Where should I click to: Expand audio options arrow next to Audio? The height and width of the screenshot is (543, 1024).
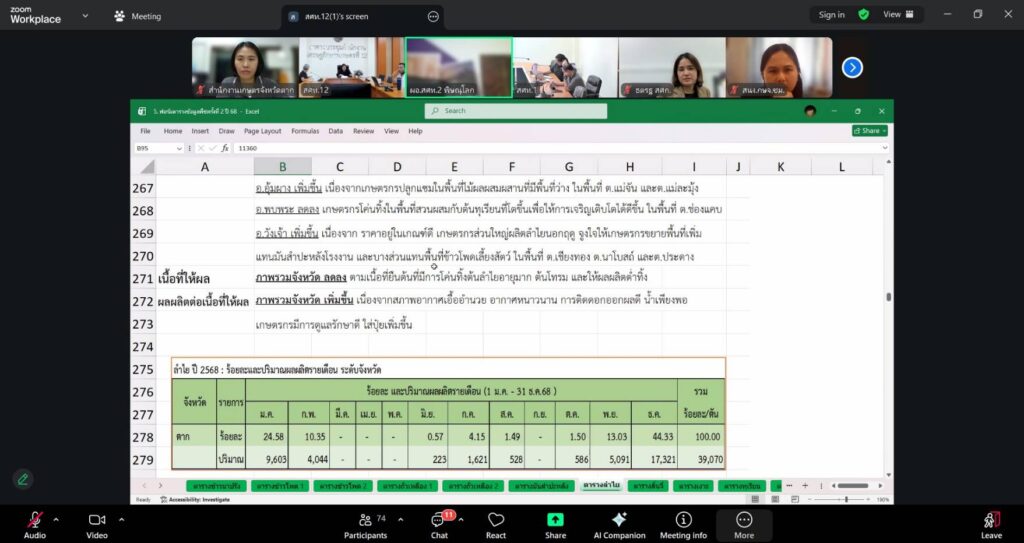56,519
